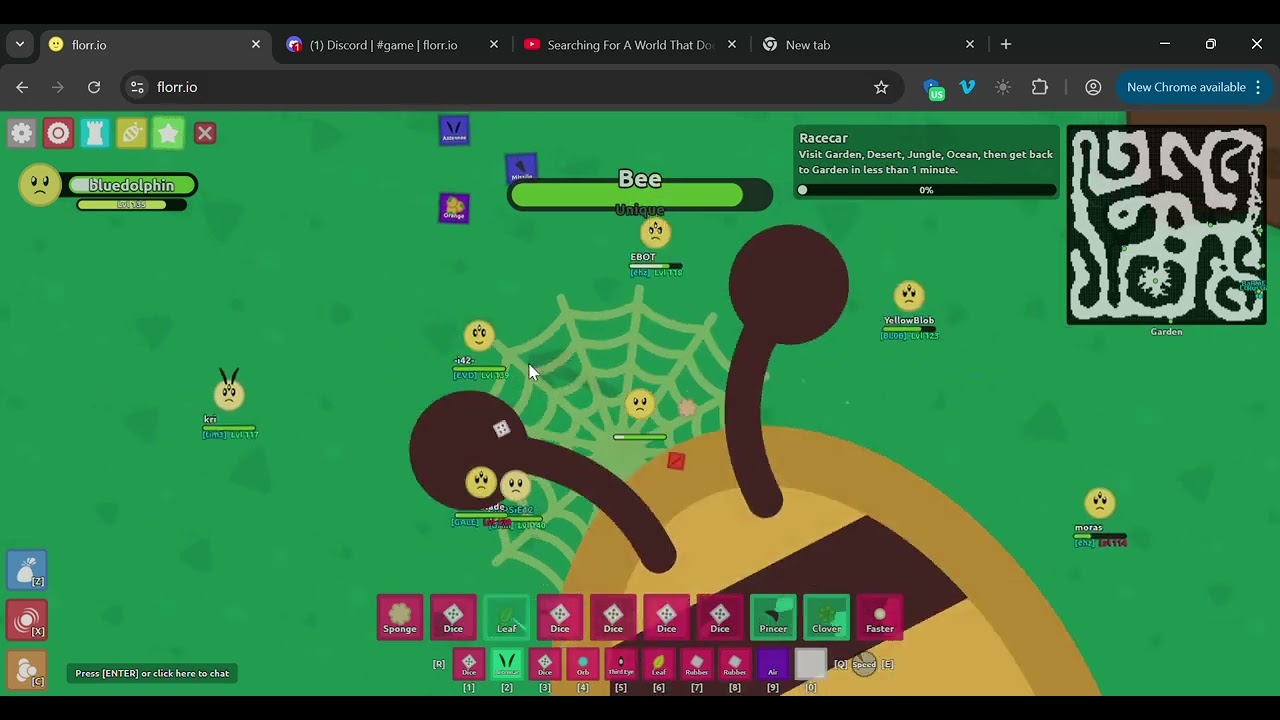Click the player named moras
The width and height of the screenshot is (1280, 720).
click(1100, 502)
